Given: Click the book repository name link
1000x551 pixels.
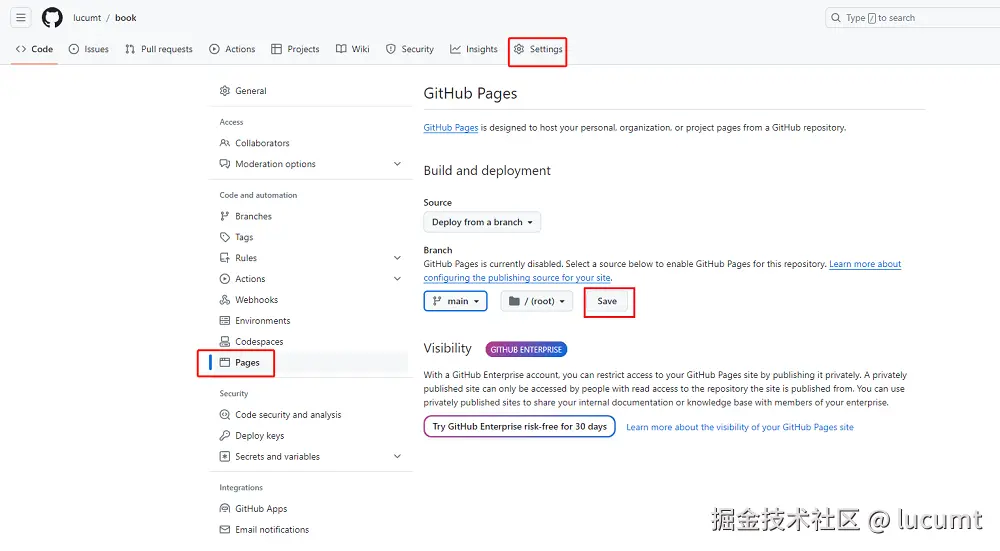Looking at the screenshot, I should coord(126,18).
